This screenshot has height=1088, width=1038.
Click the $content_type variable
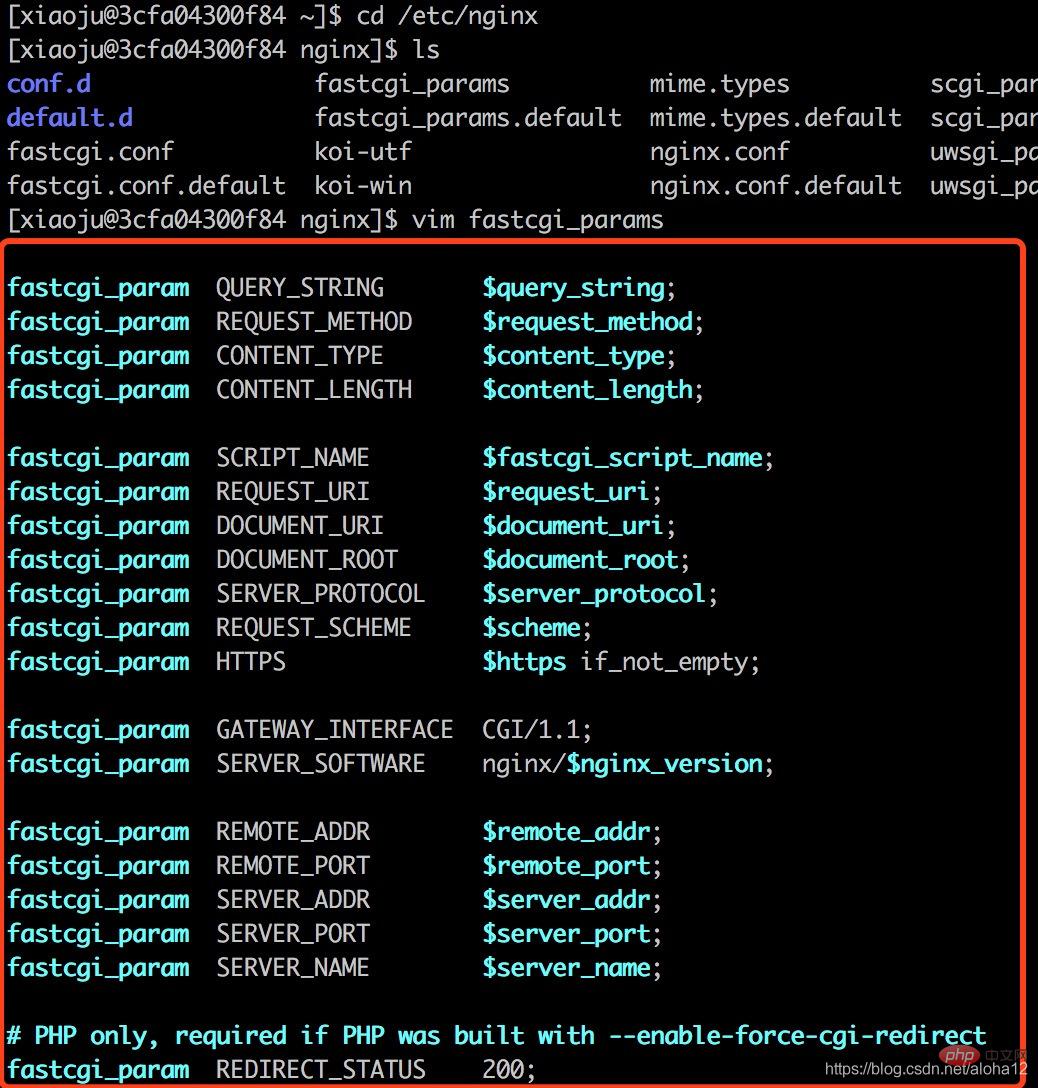click(x=574, y=357)
